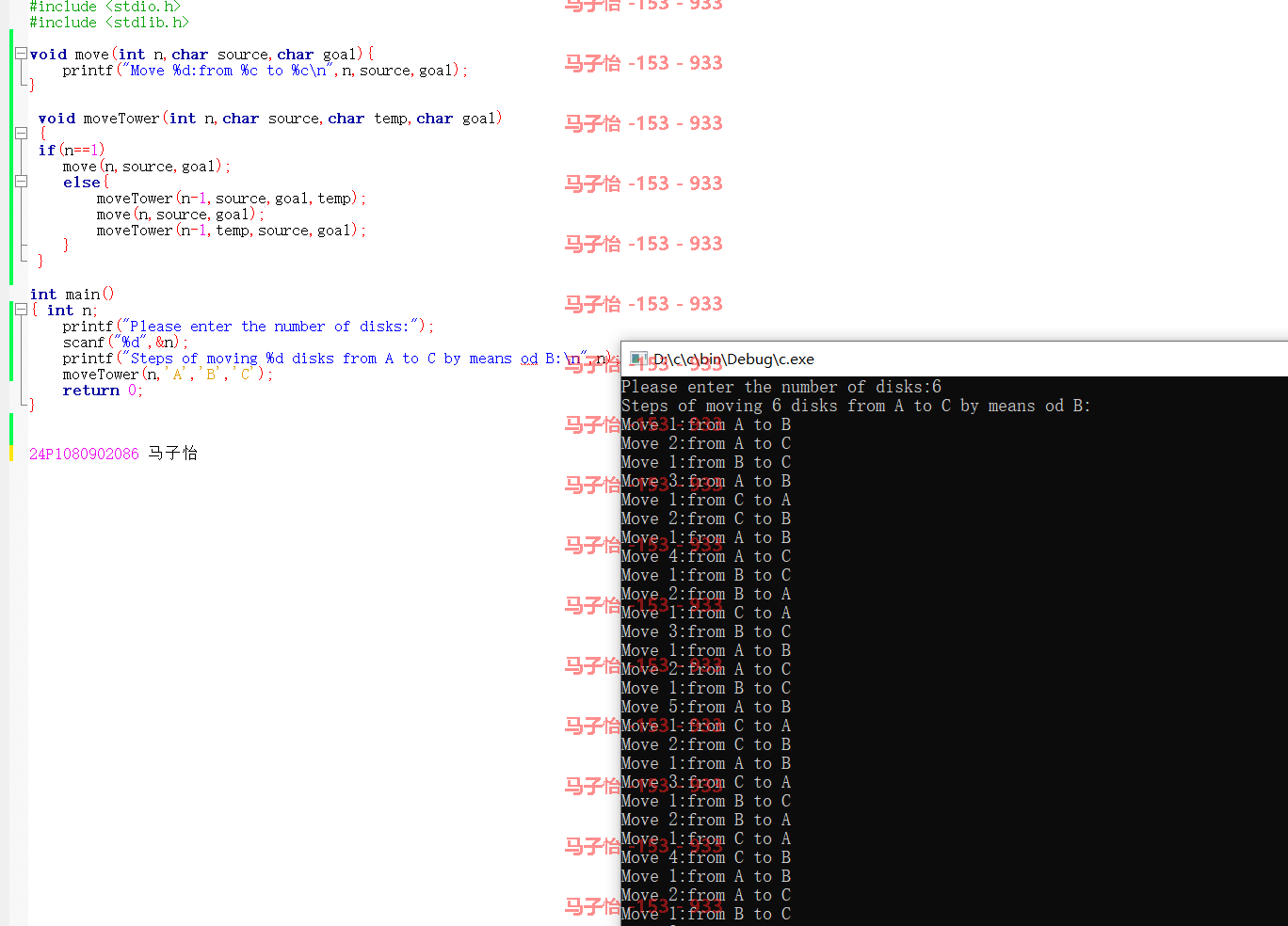Image resolution: width=1288 pixels, height=926 pixels.
Task: Click the moveTower(n-1,source,goal,temp) call
Action: click(x=231, y=199)
